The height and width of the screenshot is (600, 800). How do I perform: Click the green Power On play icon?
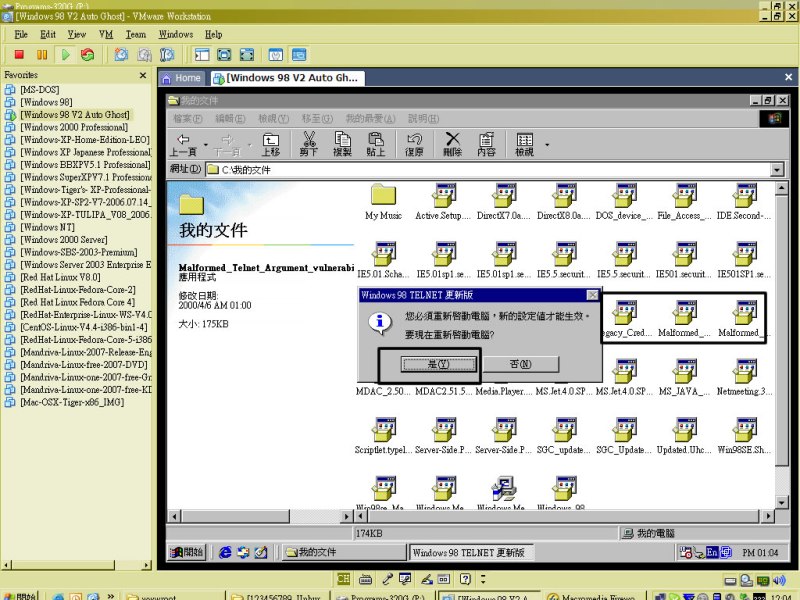click(x=65, y=55)
